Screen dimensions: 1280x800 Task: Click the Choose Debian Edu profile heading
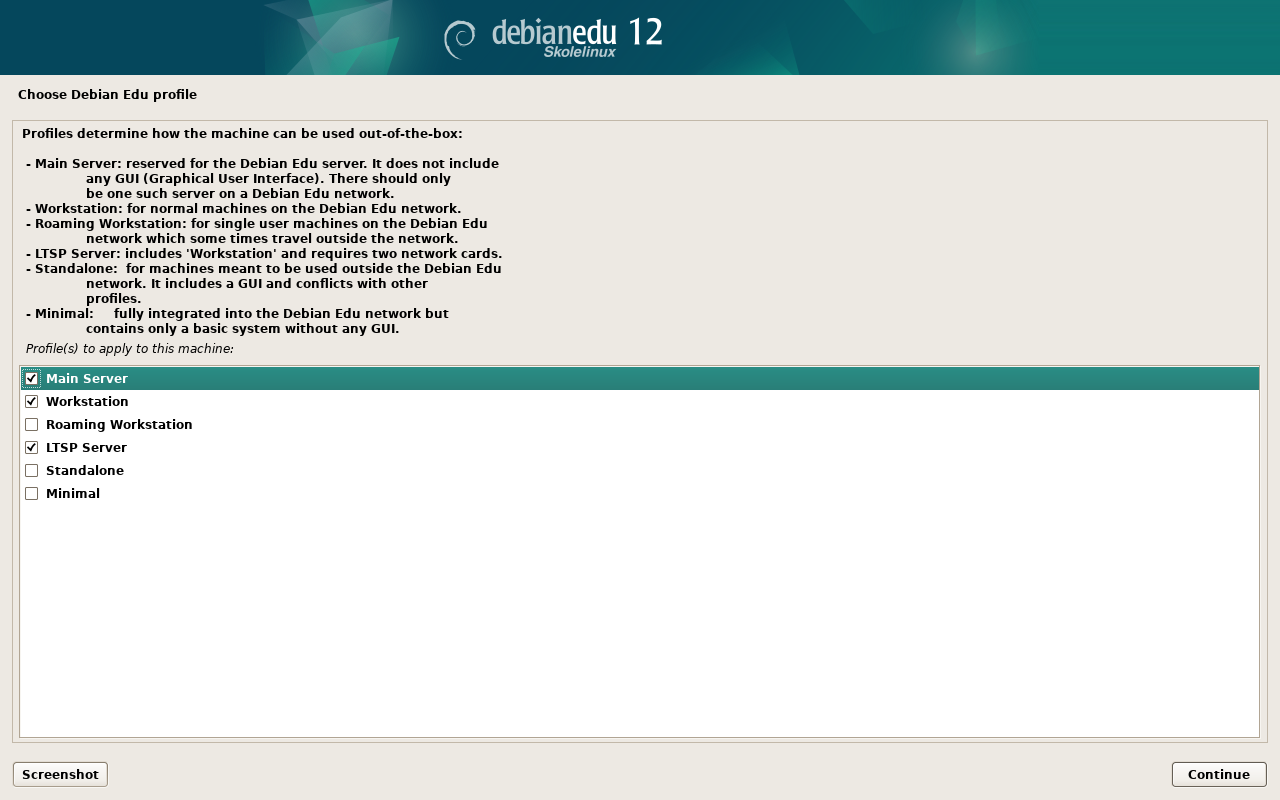pos(107,95)
